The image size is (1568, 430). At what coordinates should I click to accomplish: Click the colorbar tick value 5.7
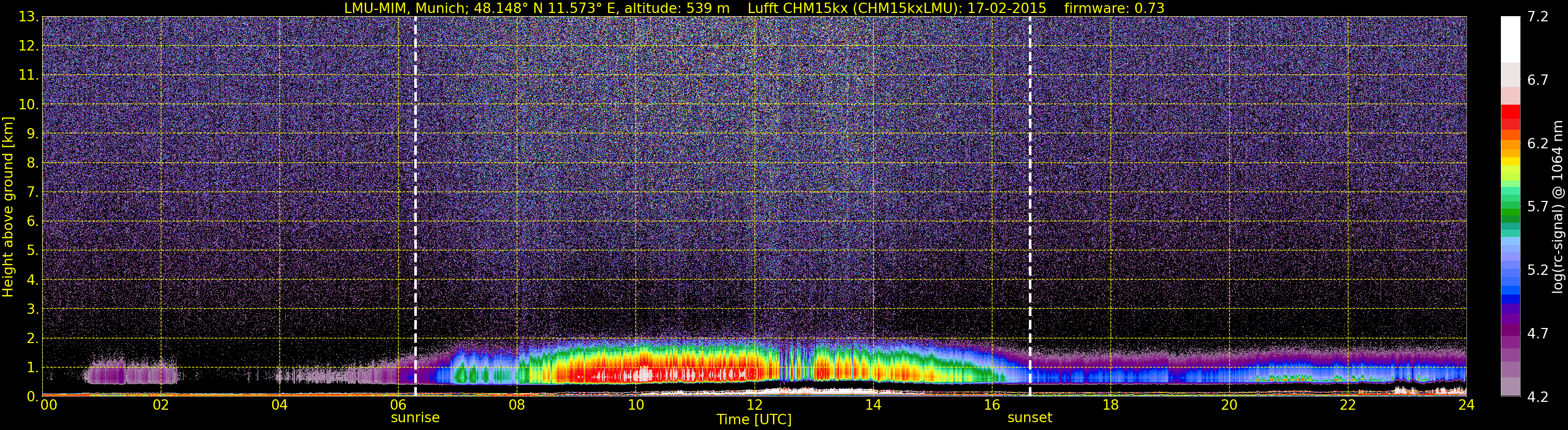pyautogui.click(x=1538, y=207)
